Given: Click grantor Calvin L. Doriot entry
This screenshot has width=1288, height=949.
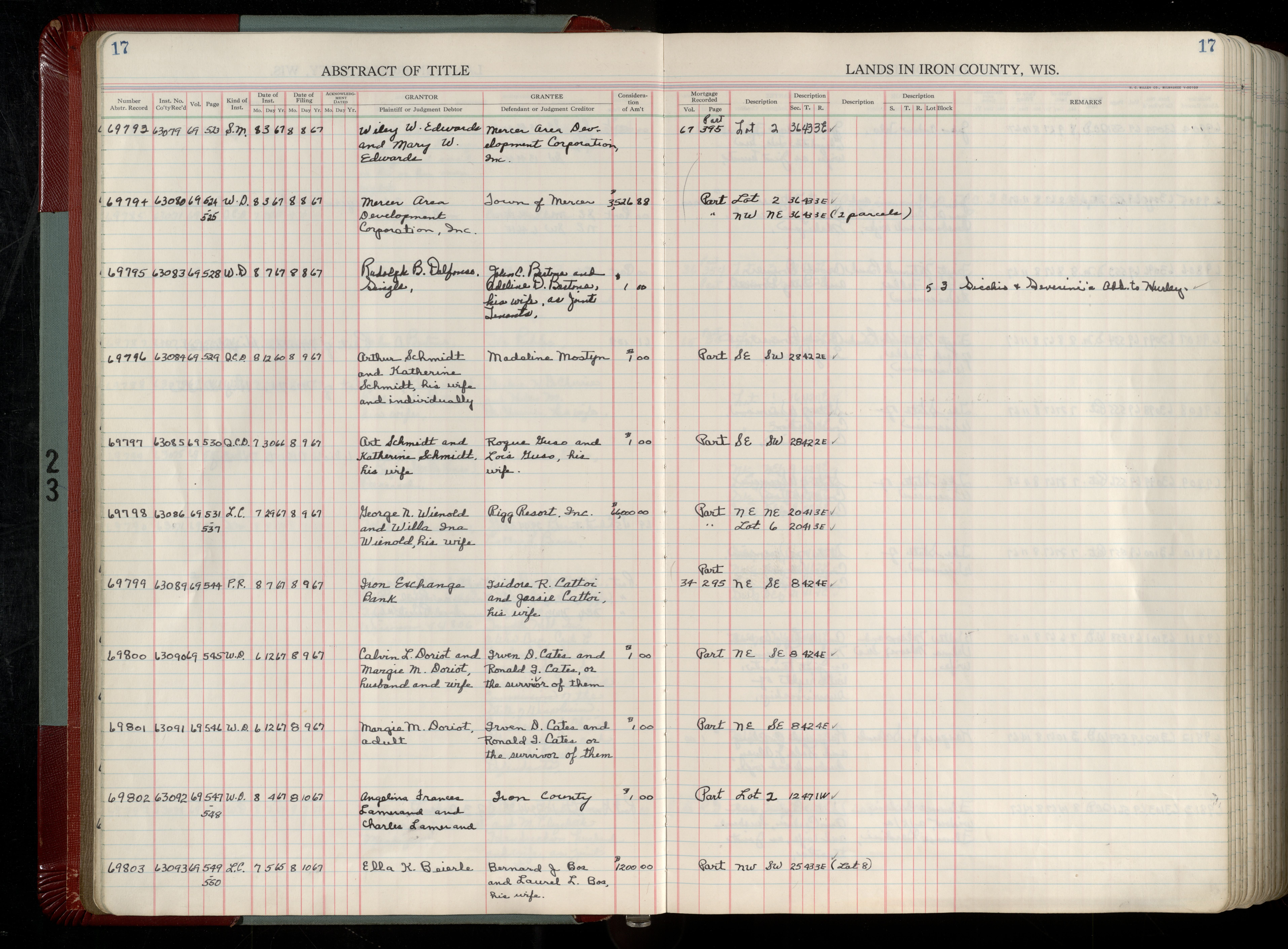Looking at the screenshot, I should click(419, 670).
